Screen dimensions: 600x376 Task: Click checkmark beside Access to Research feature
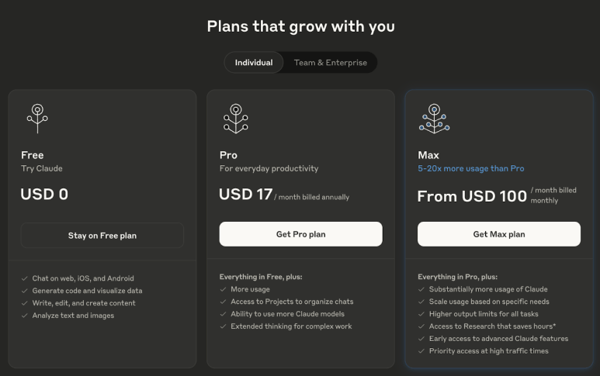click(x=421, y=326)
